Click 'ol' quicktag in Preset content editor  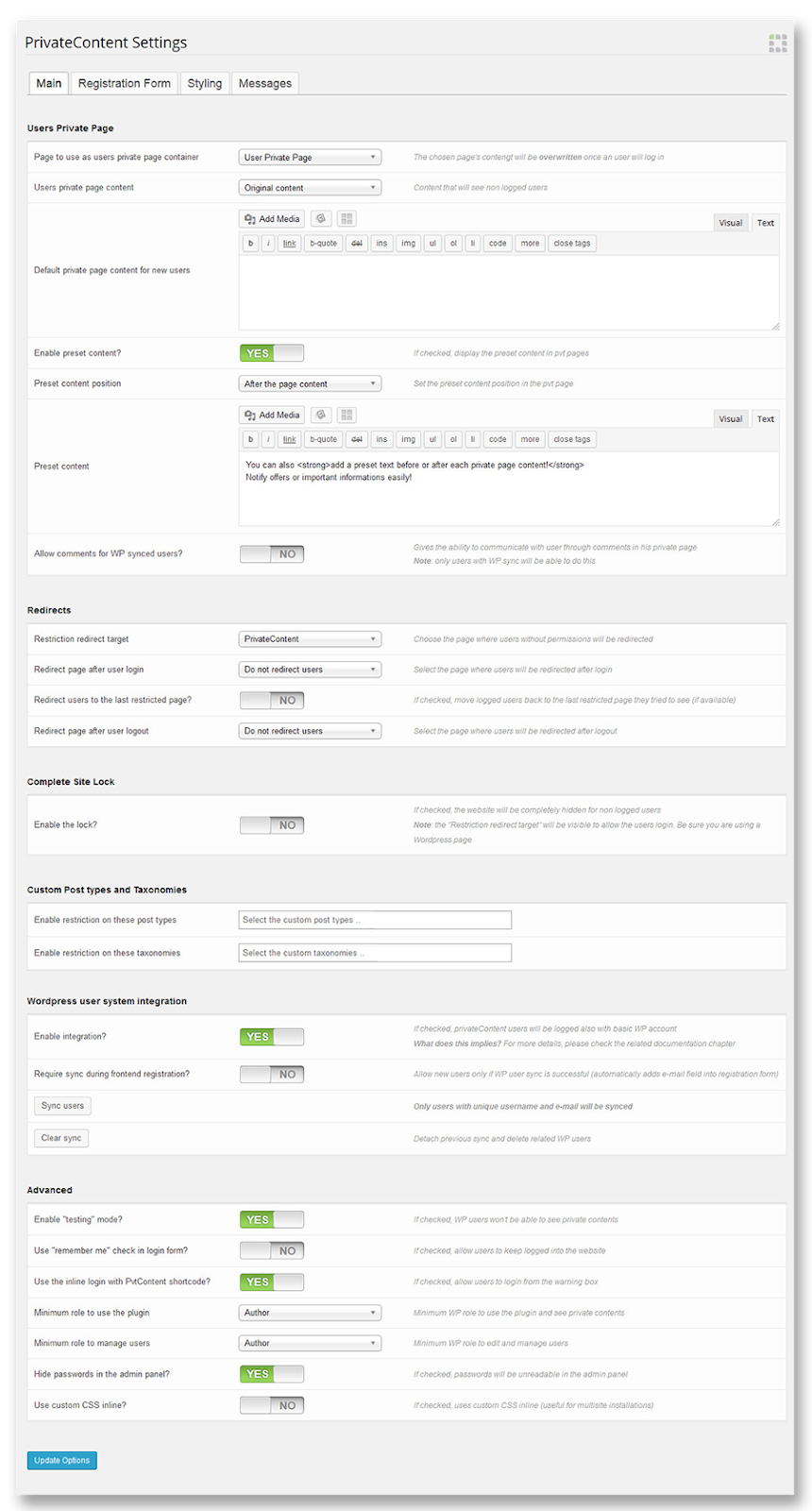click(x=453, y=439)
